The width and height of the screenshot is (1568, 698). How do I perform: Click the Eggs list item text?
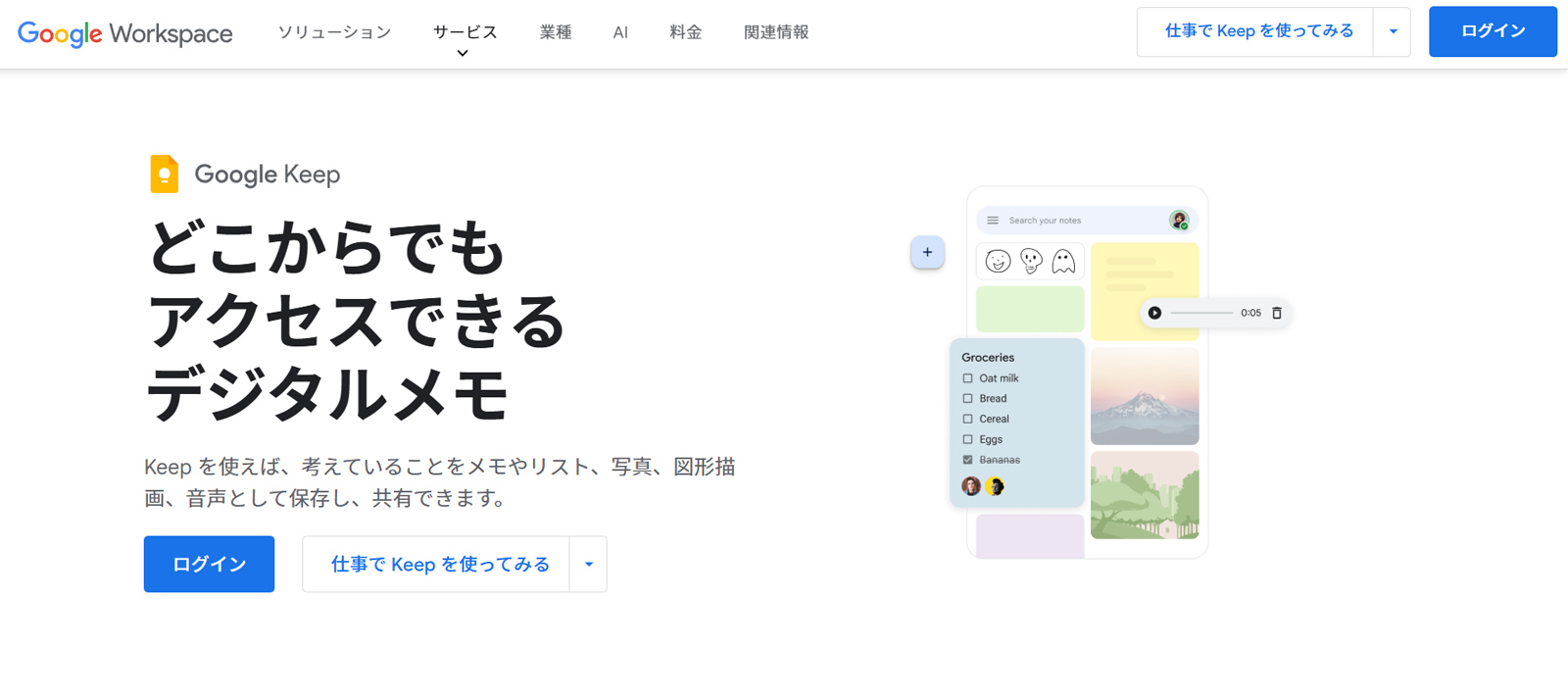[x=991, y=439]
